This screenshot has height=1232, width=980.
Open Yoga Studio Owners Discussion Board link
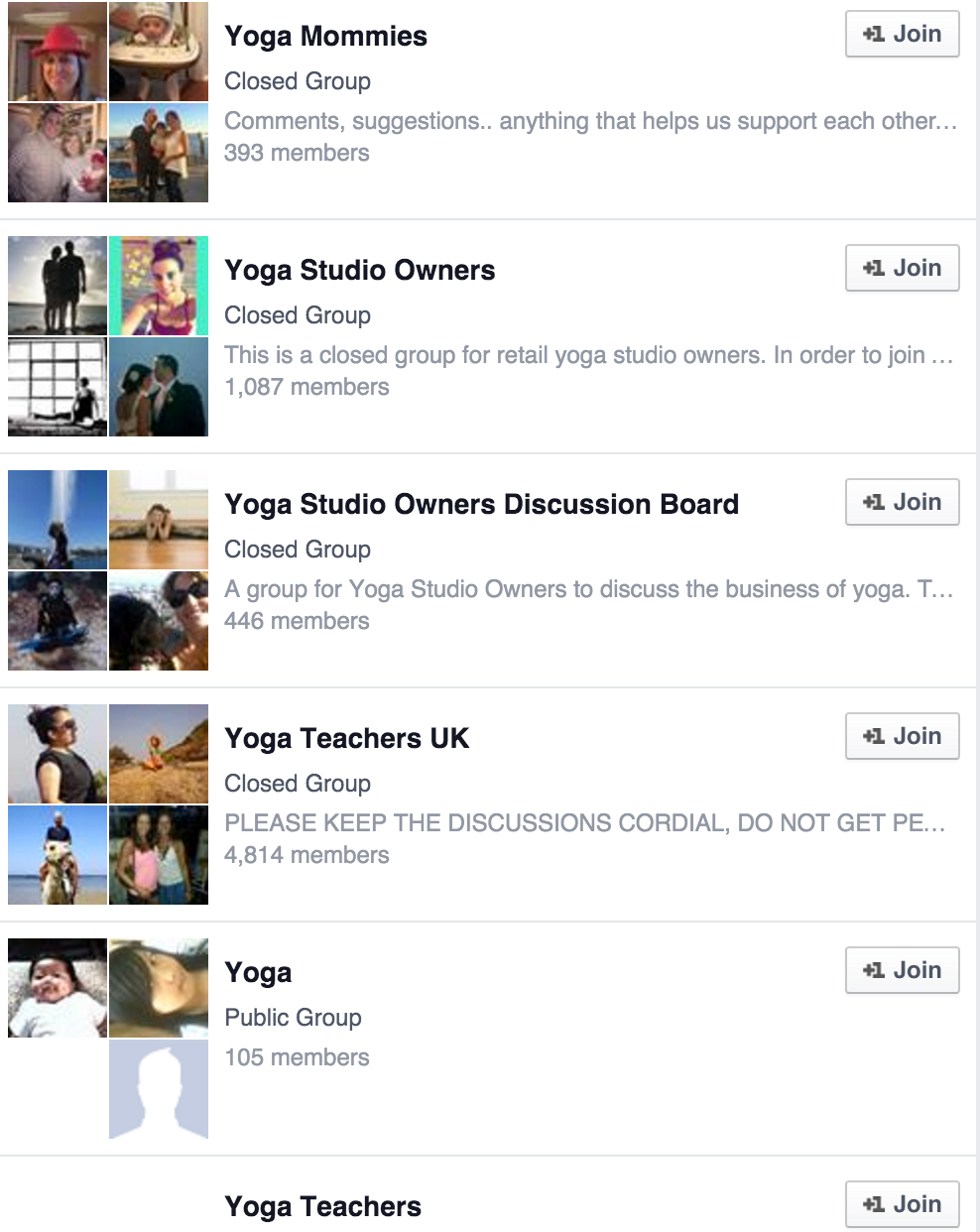482,505
